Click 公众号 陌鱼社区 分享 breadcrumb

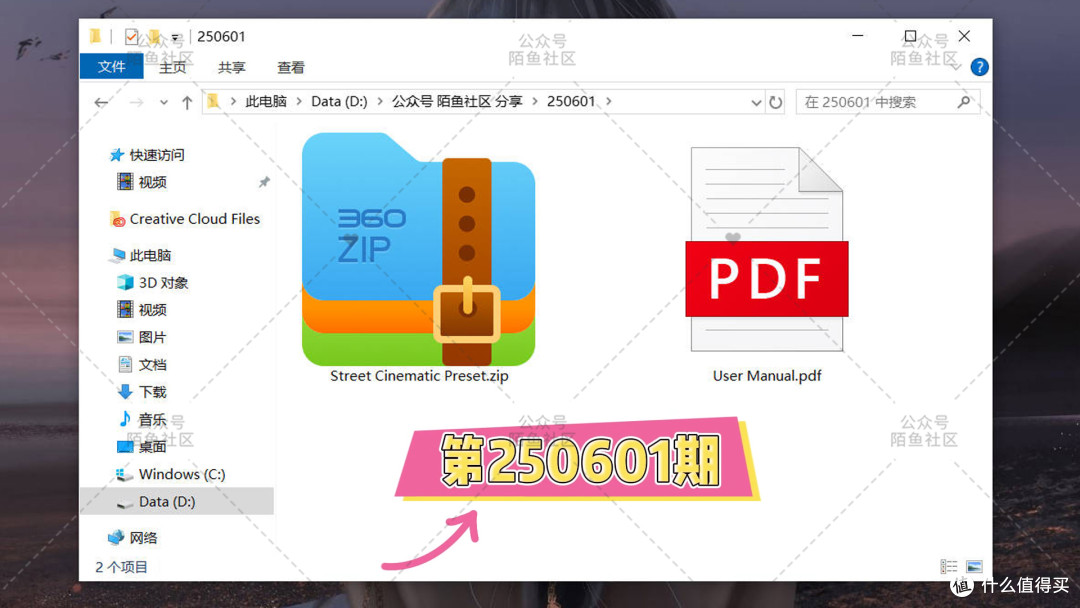457,101
